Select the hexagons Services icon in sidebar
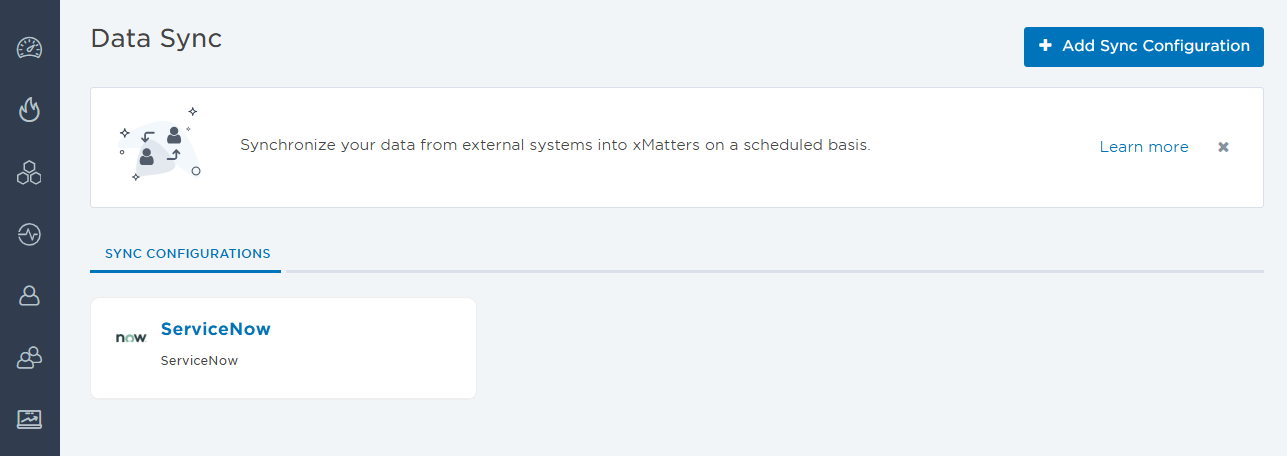This screenshot has height=456, width=1287. 29,172
